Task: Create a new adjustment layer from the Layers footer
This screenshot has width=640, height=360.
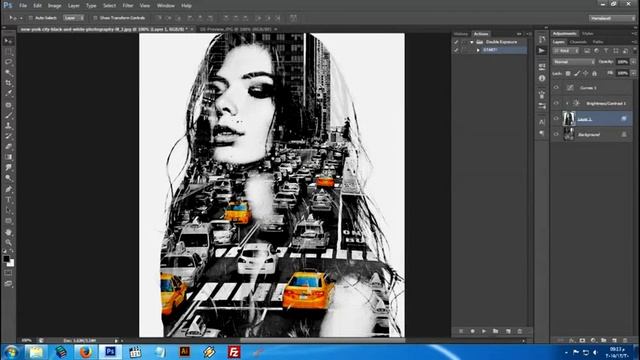Action: point(593,340)
